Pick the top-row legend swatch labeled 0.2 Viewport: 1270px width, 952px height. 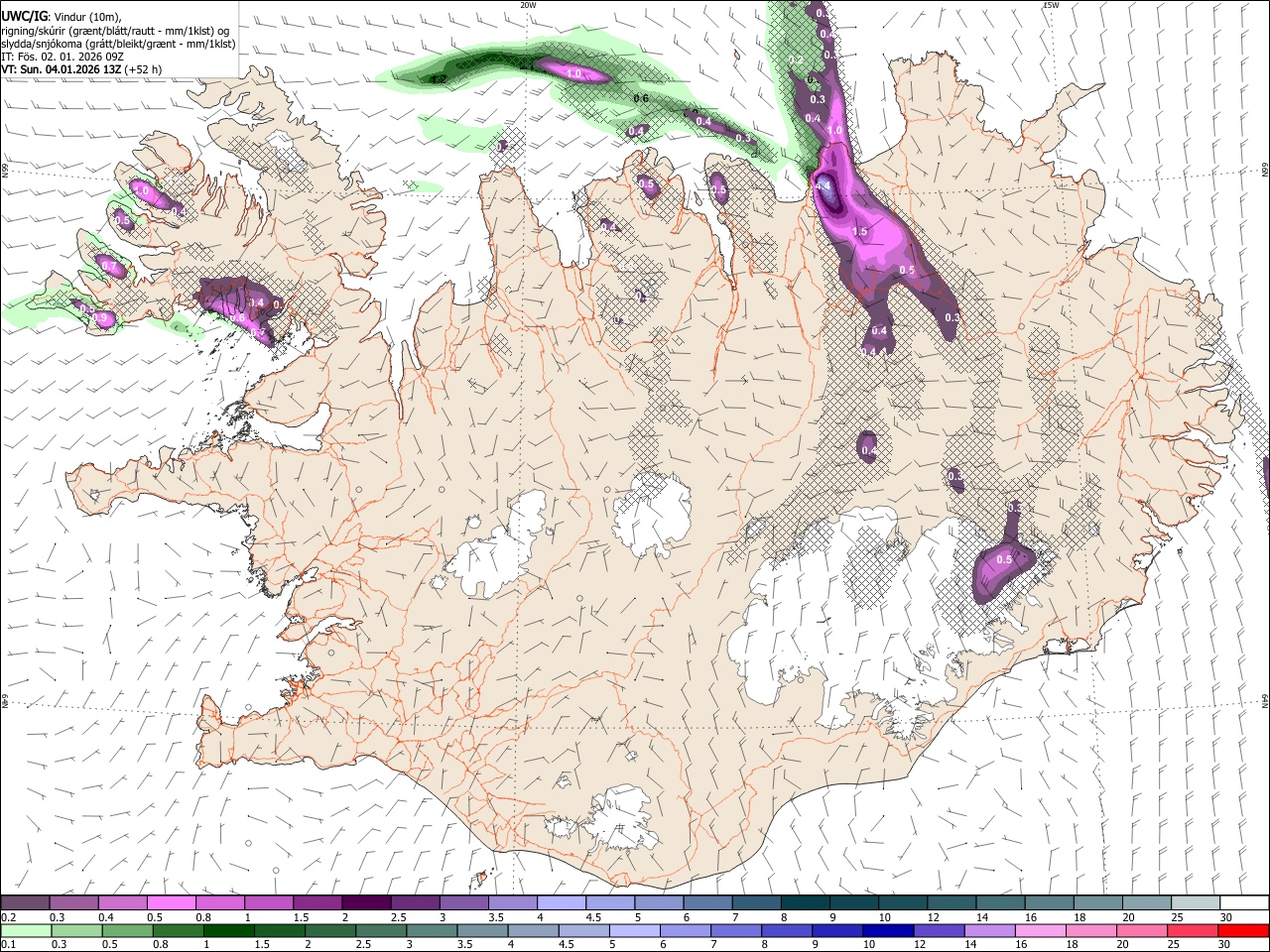coord(25,902)
